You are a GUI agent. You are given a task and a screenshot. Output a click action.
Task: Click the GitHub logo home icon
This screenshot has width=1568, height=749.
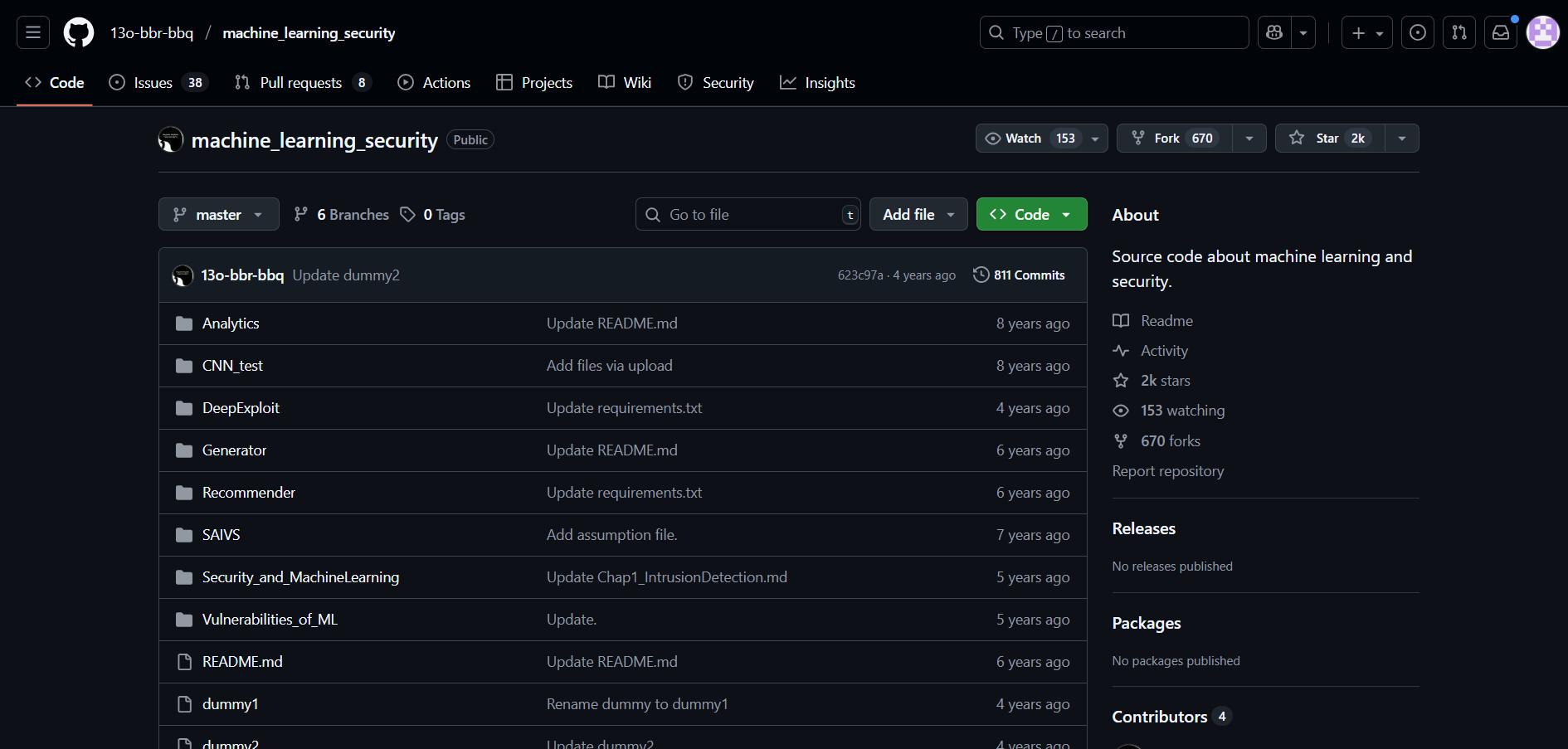pyautogui.click(x=79, y=32)
